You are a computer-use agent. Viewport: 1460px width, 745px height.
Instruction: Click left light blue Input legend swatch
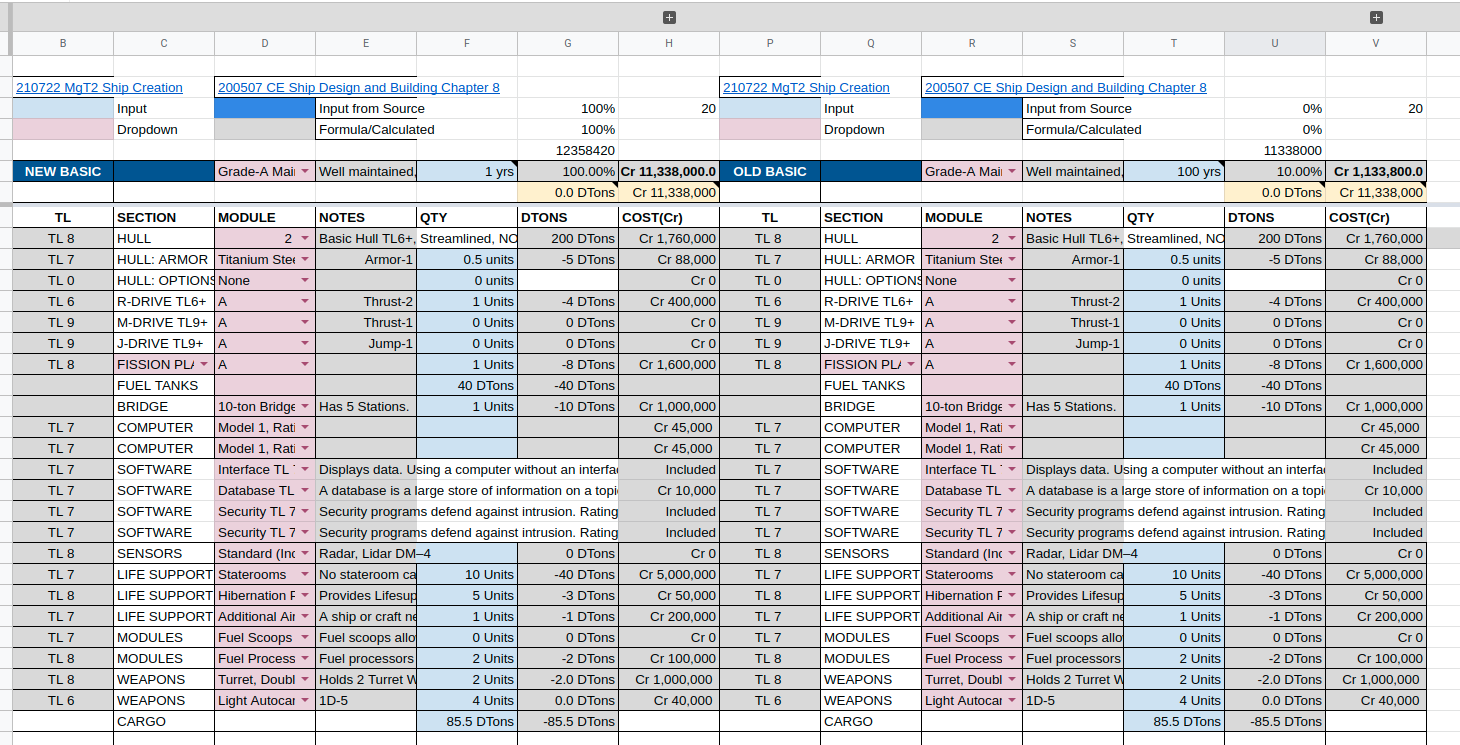(63, 109)
